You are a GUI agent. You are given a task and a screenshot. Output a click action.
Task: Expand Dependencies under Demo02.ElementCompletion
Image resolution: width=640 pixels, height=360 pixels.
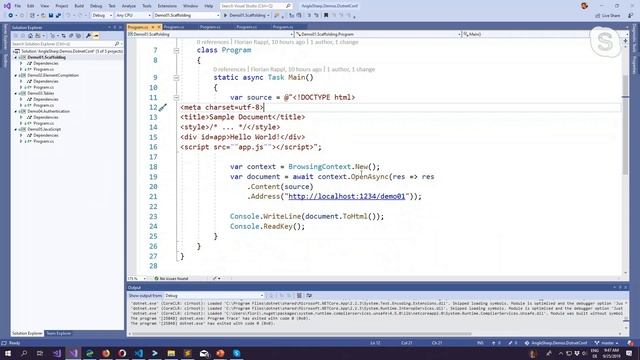click(21, 81)
